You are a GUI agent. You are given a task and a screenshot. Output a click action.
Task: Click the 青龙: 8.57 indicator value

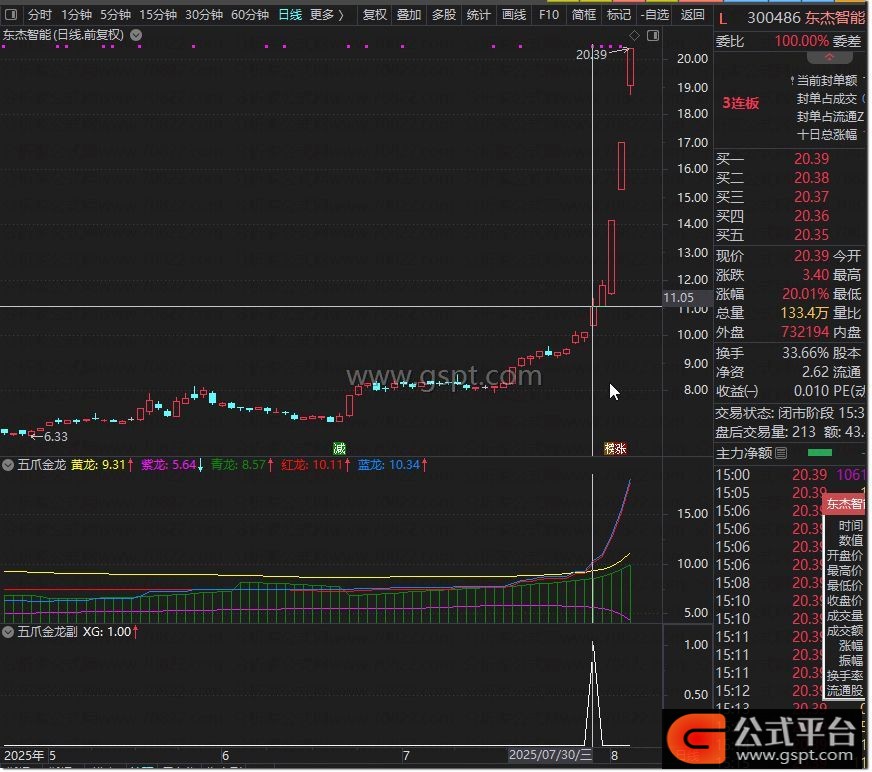click(243, 466)
